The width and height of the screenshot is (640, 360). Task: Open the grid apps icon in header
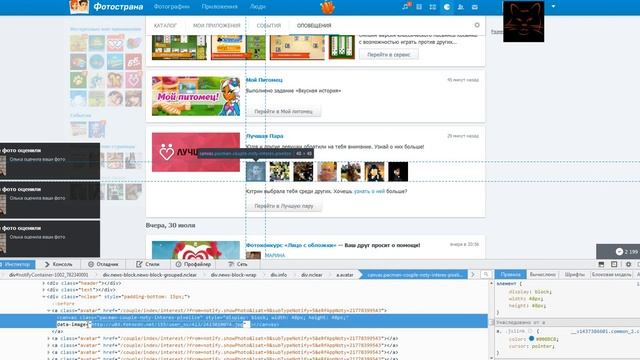(433, 7)
